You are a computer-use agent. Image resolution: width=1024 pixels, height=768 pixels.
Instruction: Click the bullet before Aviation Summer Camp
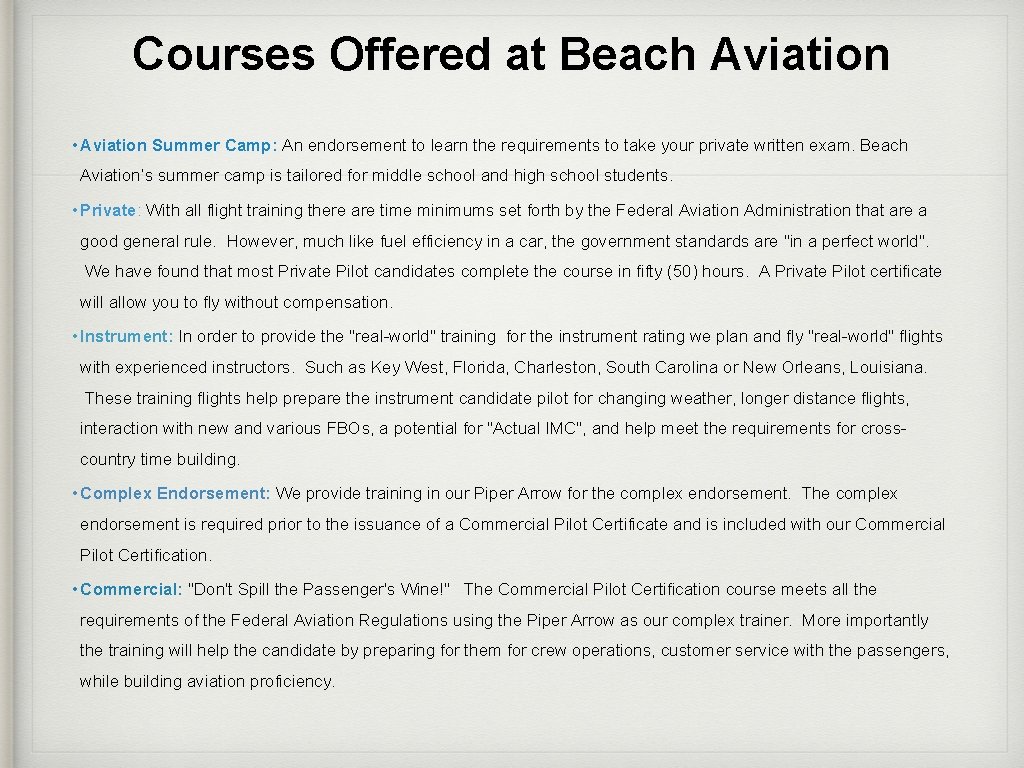coord(75,146)
